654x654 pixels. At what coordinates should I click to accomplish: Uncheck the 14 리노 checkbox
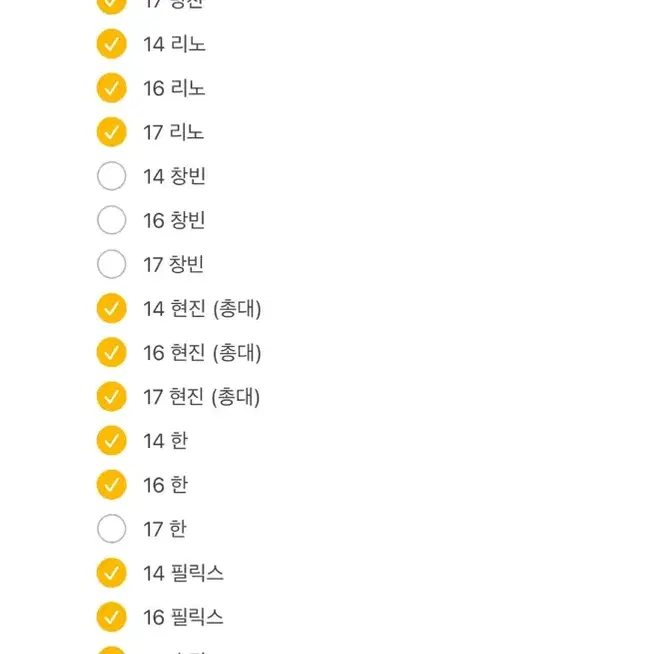111,44
